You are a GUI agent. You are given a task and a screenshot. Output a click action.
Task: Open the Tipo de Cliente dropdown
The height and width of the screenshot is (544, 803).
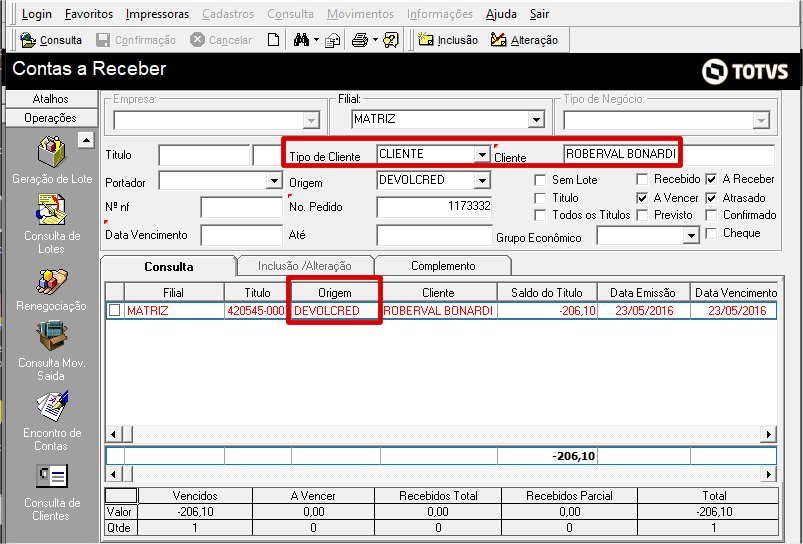click(x=481, y=155)
